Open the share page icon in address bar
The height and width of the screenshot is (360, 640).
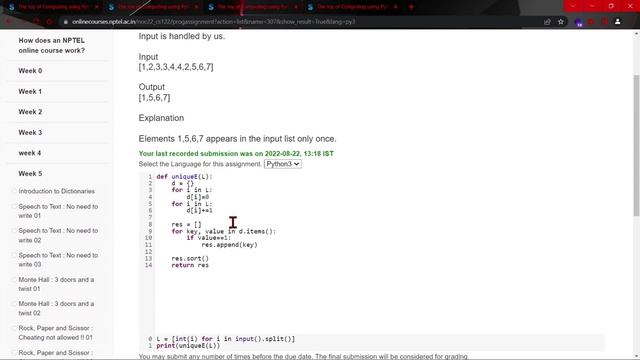[x=547, y=22]
